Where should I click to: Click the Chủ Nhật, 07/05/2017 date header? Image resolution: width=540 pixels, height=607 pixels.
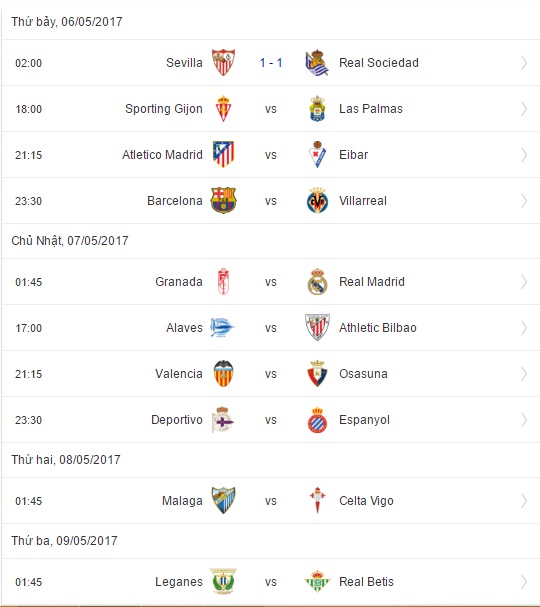point(70,241)
